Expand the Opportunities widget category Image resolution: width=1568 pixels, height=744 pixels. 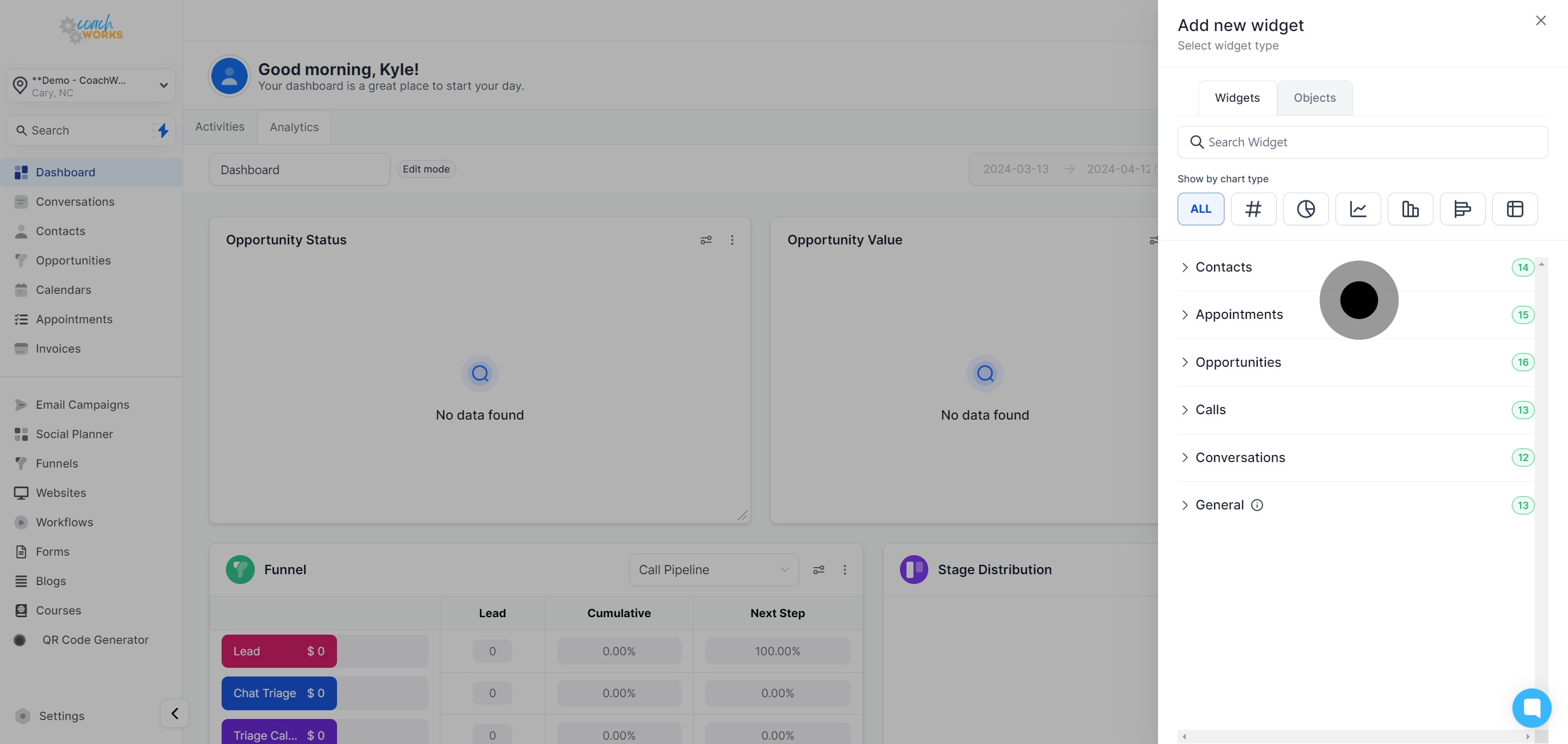(x=1238, y=362)
